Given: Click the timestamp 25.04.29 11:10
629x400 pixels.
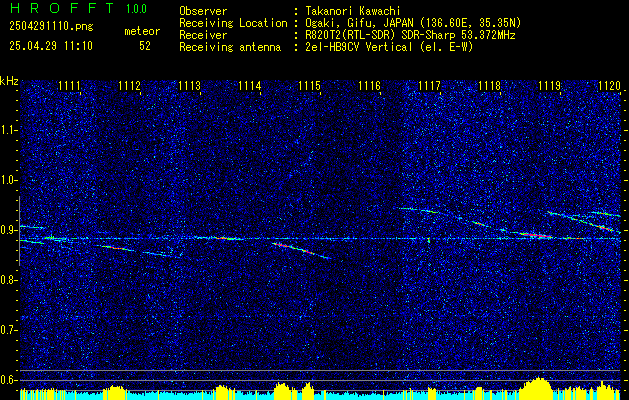Looking at the screenshot, I should coord(51,46).
